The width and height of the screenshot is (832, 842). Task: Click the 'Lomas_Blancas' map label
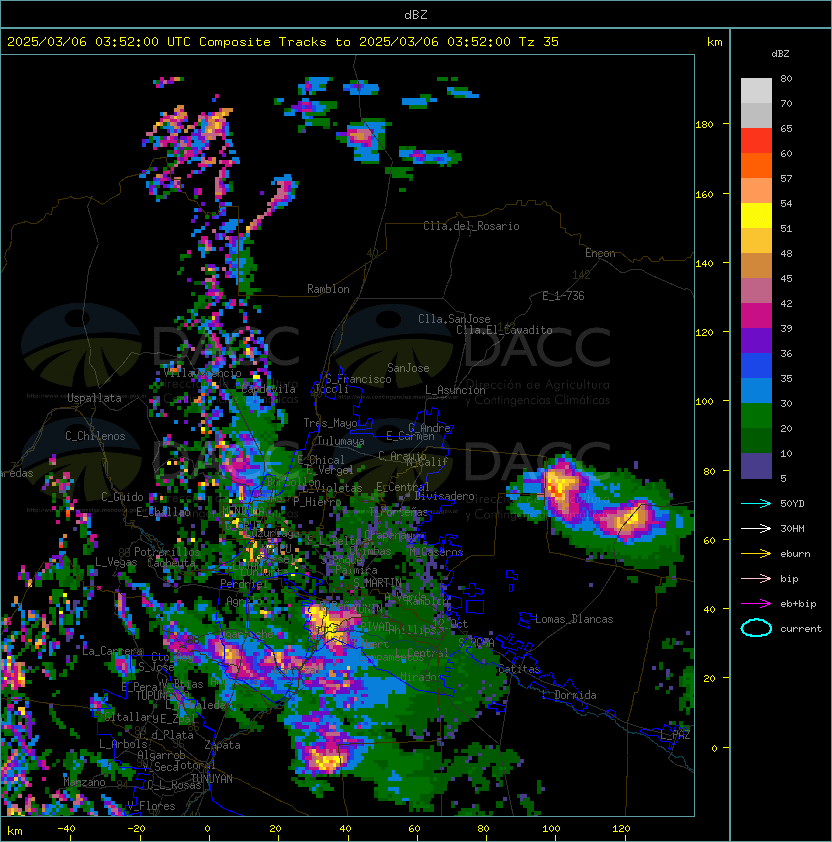(574, 619)
